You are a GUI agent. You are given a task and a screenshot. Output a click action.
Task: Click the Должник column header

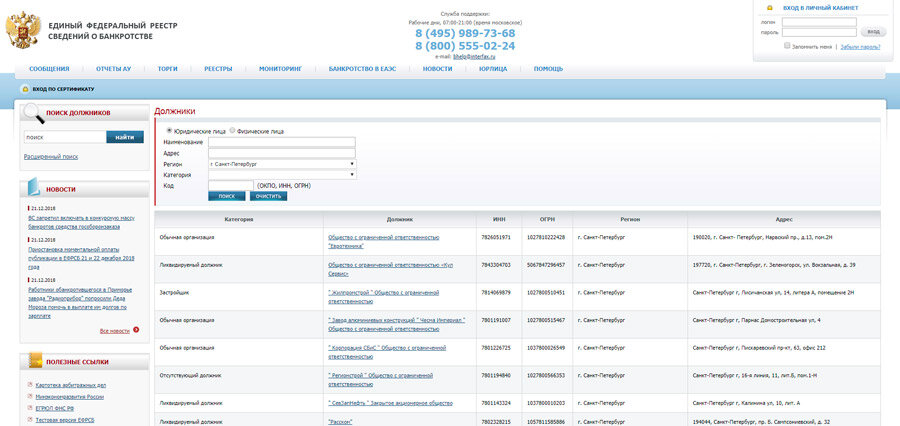click(x=399, y=219)
